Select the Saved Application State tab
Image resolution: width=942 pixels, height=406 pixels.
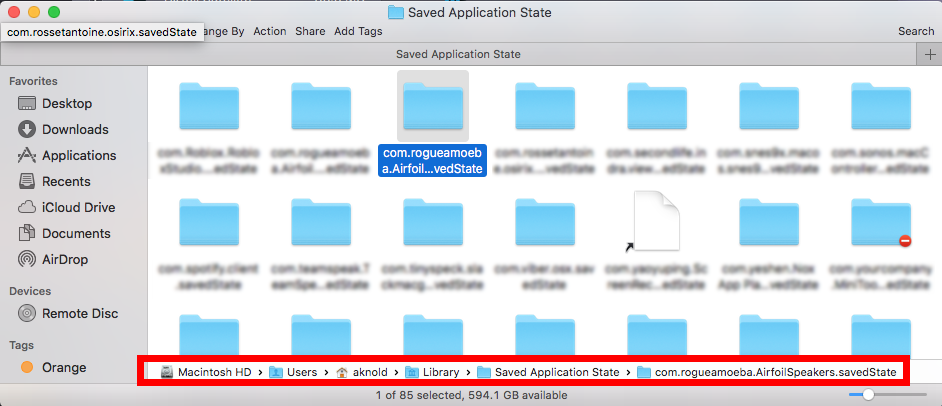(x=458, y=54)
